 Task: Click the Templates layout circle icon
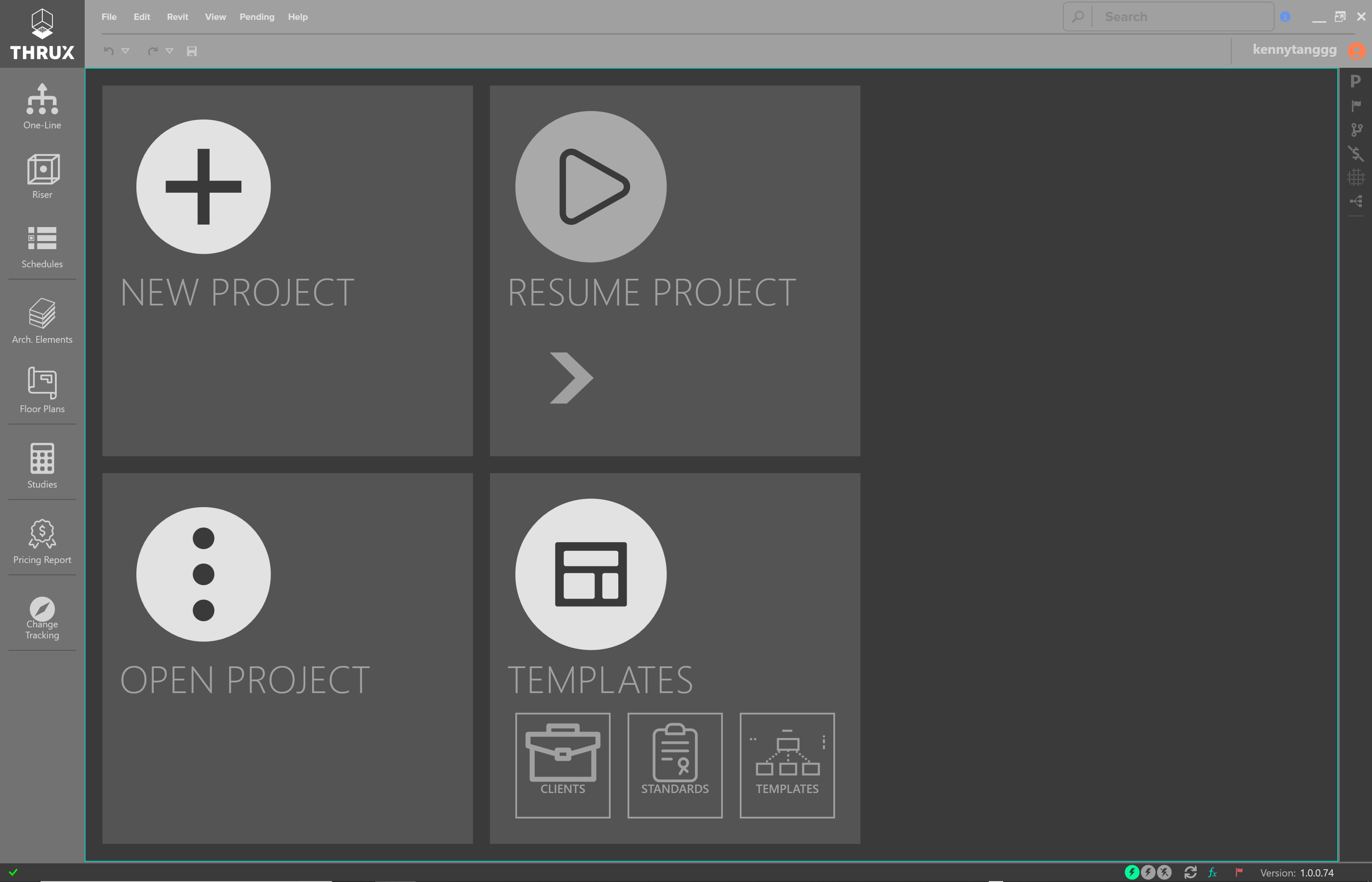click(591, 574)
